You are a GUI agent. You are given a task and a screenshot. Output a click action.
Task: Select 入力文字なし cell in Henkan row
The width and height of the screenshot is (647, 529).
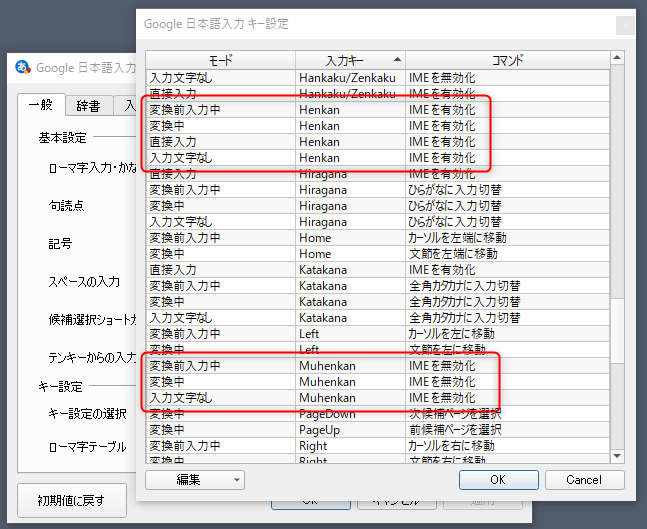coord(221,158)
